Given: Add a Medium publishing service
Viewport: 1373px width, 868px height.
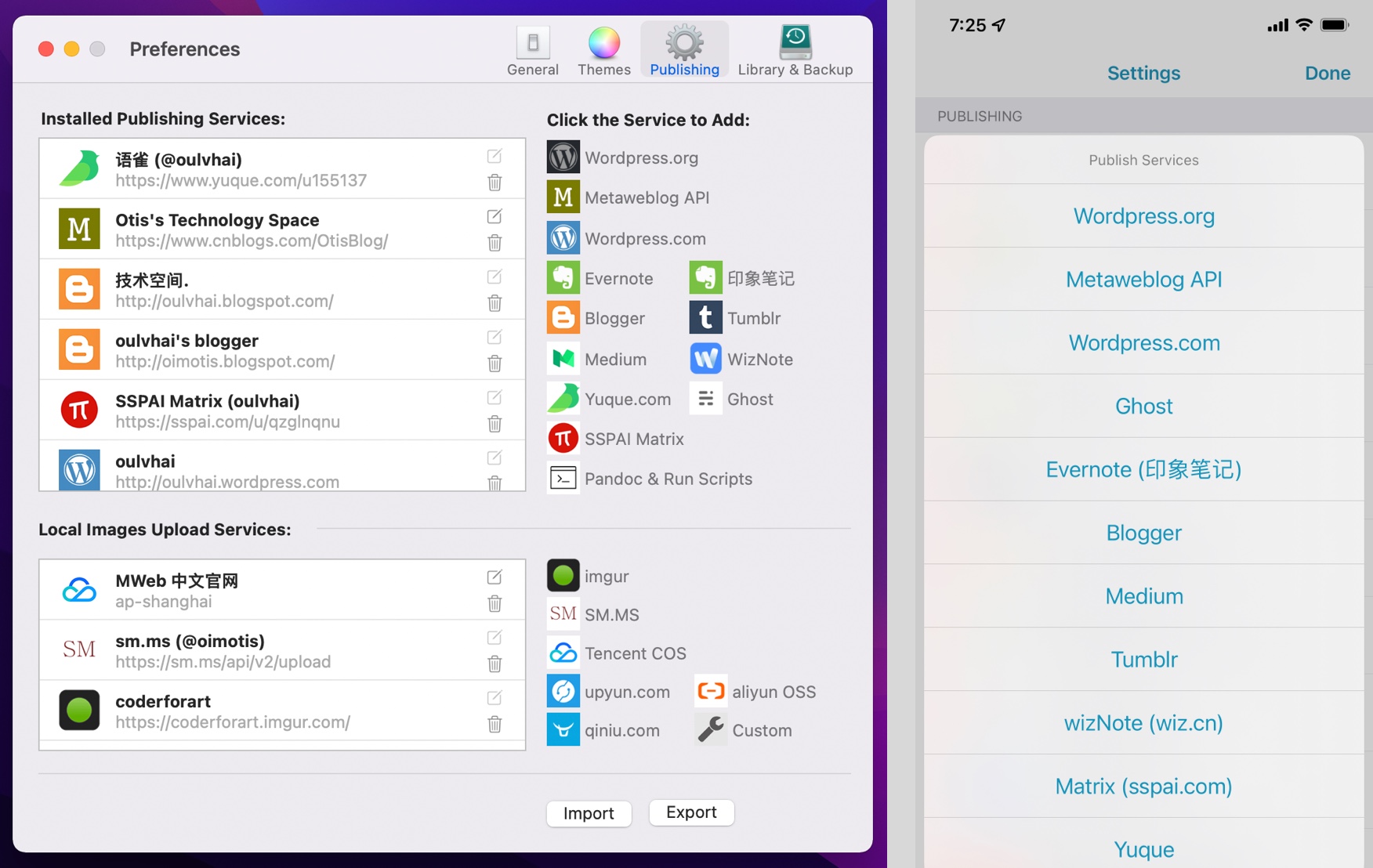Looking at the screenshot, I should [x=597, y=359].
